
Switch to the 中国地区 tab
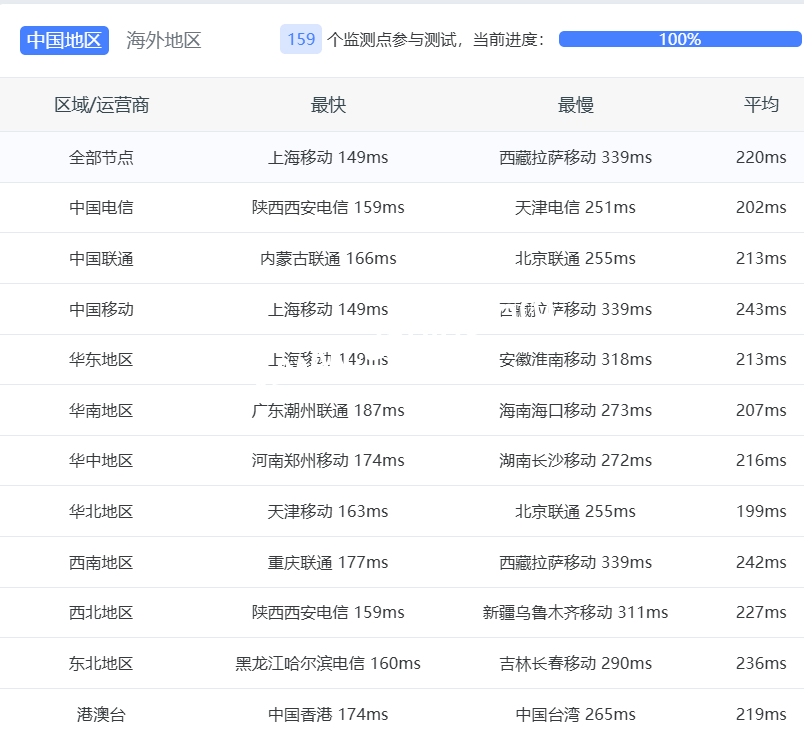64,40
